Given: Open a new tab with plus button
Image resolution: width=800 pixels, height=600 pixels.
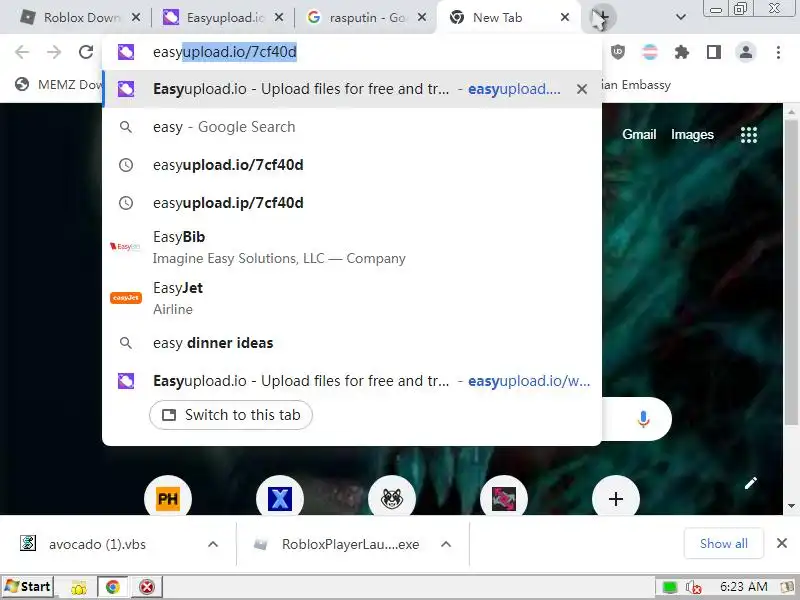Looking at the screenshot, I should (604, 17).
